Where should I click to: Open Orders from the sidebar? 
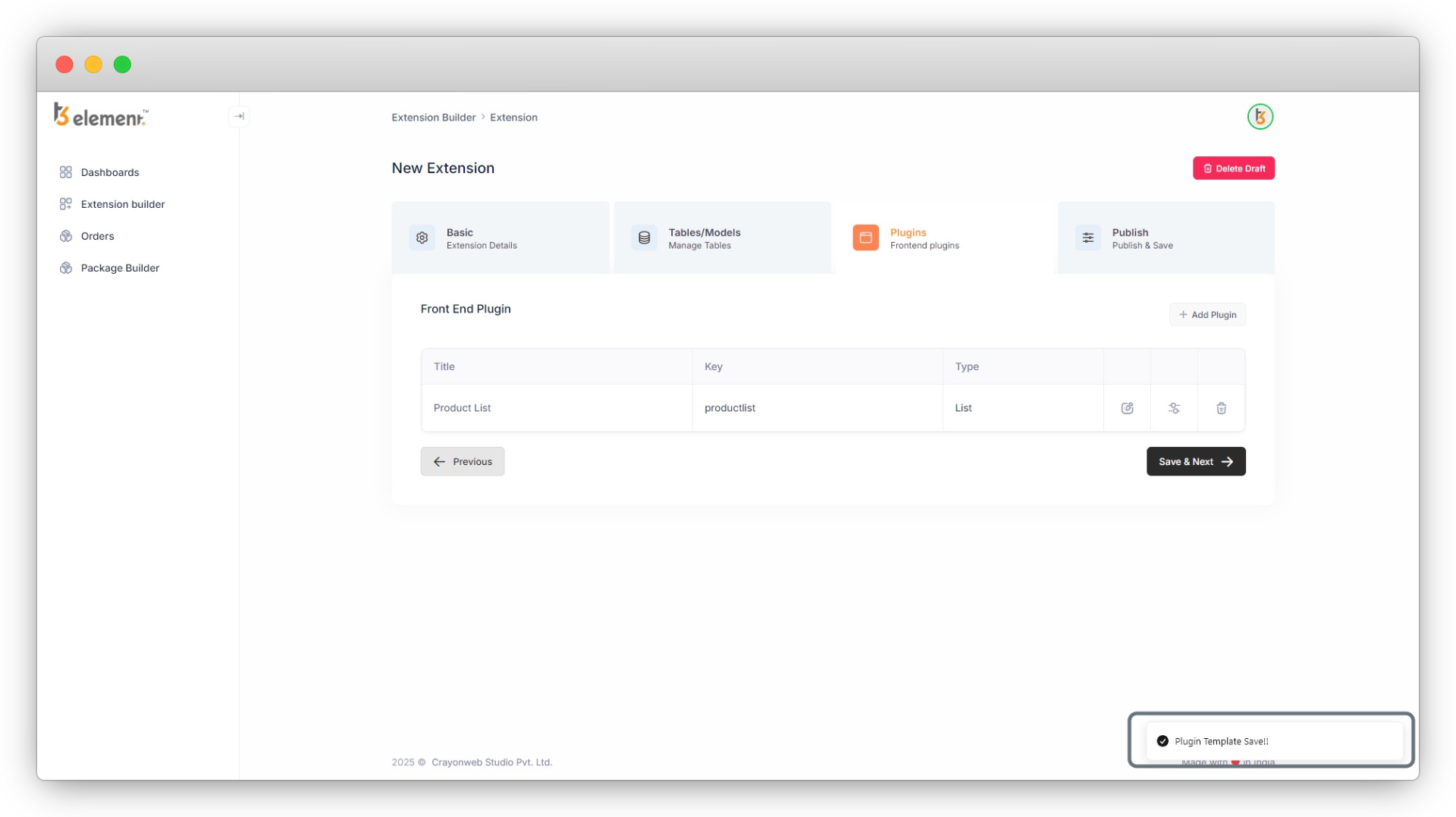coord(97,236)
